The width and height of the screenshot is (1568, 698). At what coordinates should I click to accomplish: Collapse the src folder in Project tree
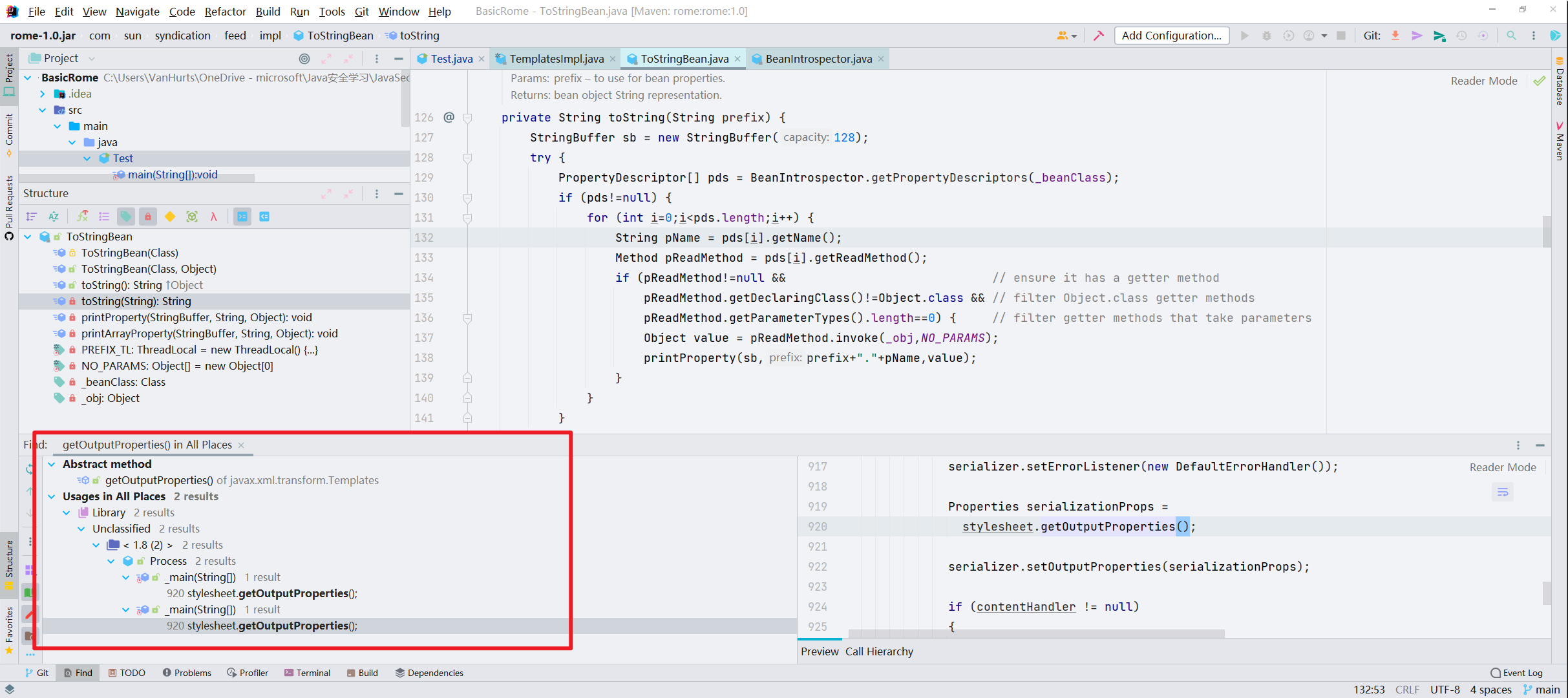click(x=43, y=110)
